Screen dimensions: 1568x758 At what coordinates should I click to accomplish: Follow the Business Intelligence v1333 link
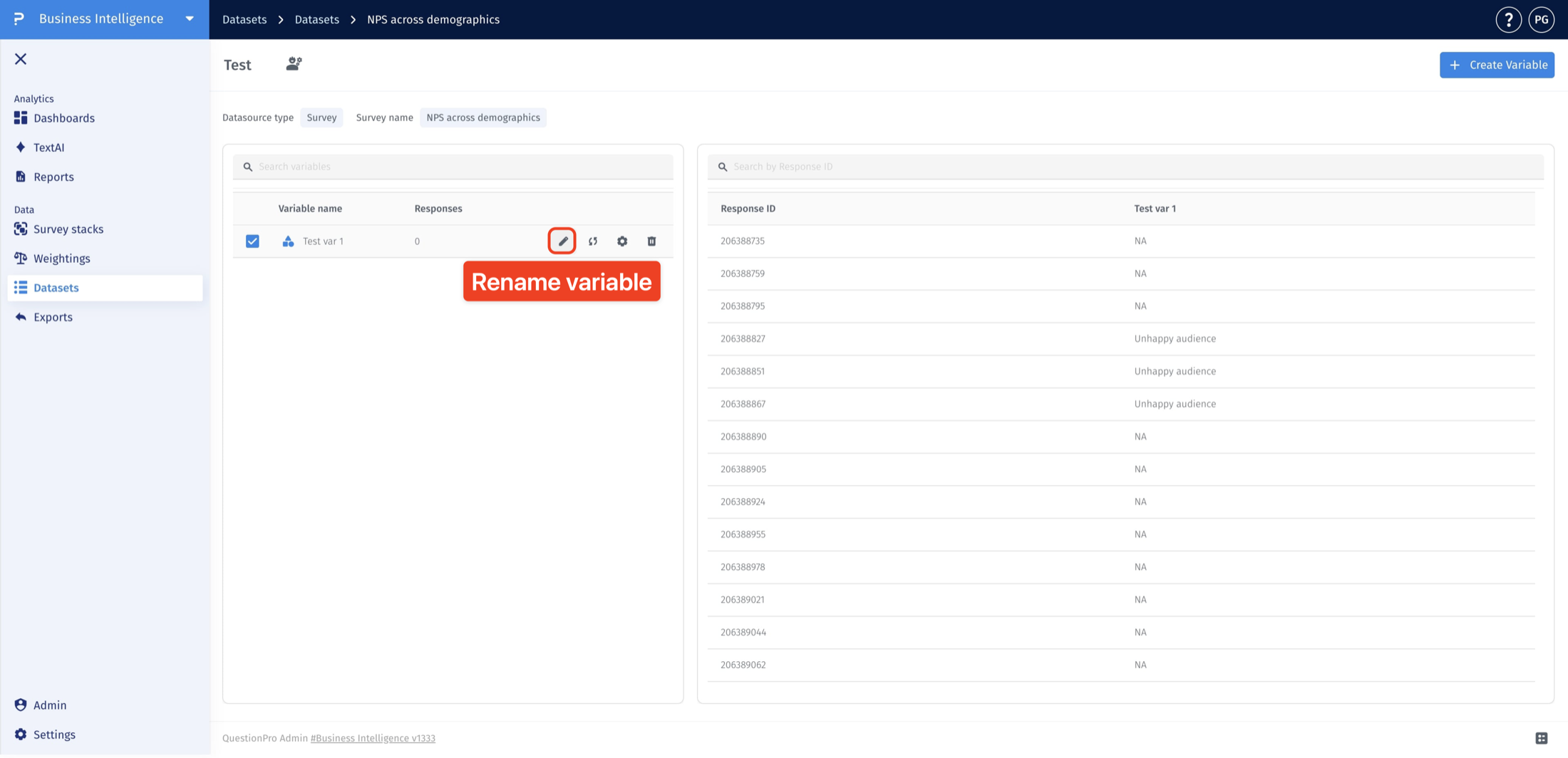tap(373, 738)
